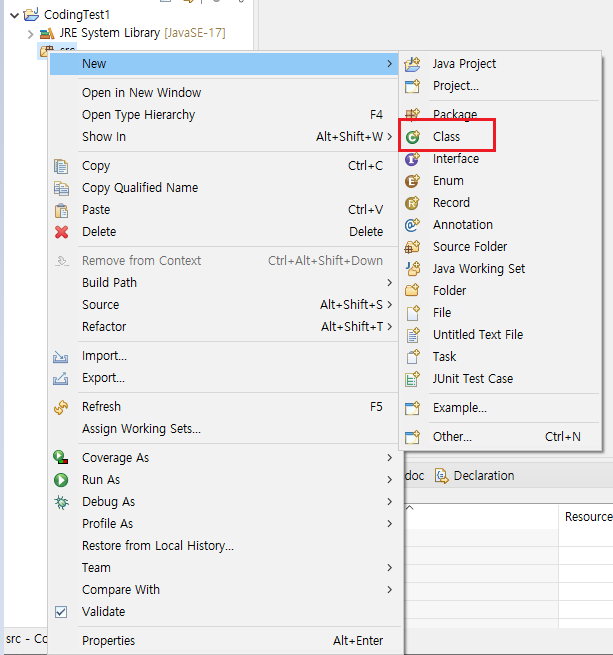Image resolution: width=613 pixels, height=655 pixels.
Task: Open the Profile As submenu arrow
Action: point(389,524)
